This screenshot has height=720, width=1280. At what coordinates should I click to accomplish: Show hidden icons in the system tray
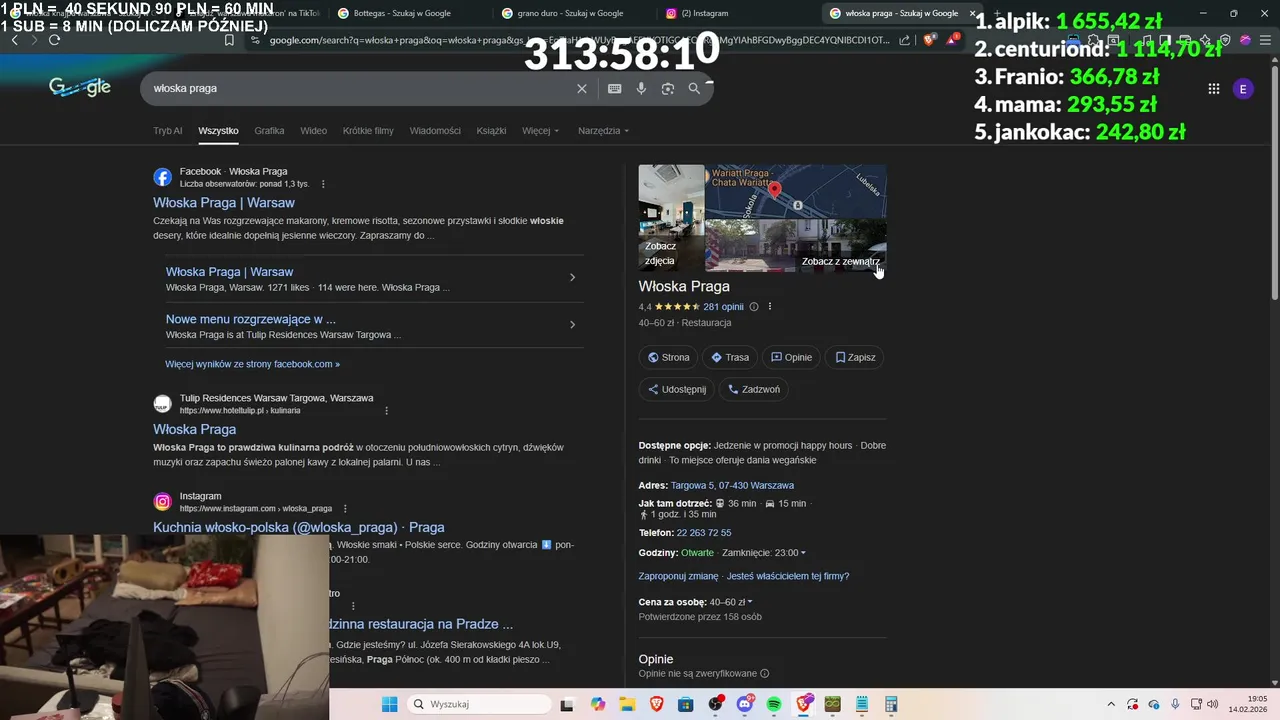click(1111, 704)
